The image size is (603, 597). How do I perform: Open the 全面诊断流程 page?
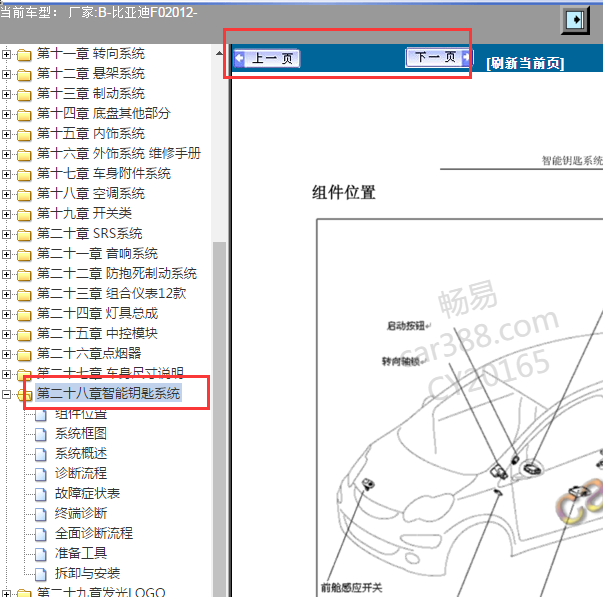click(x=93, y=533)
